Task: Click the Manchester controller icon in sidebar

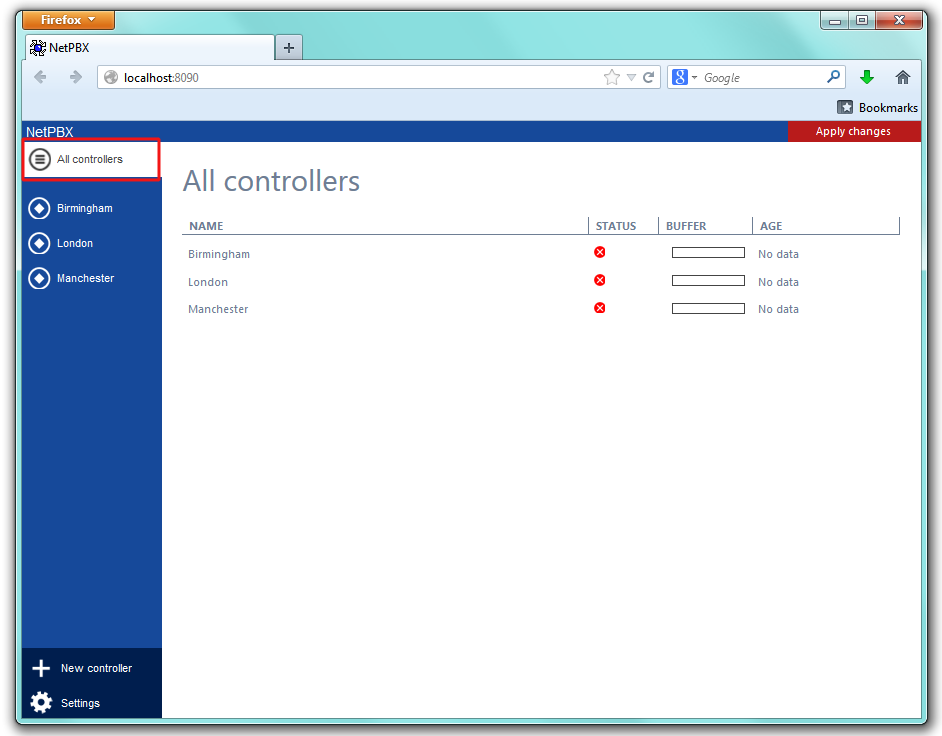Action: pyautogui.click(x=39, y=278)
